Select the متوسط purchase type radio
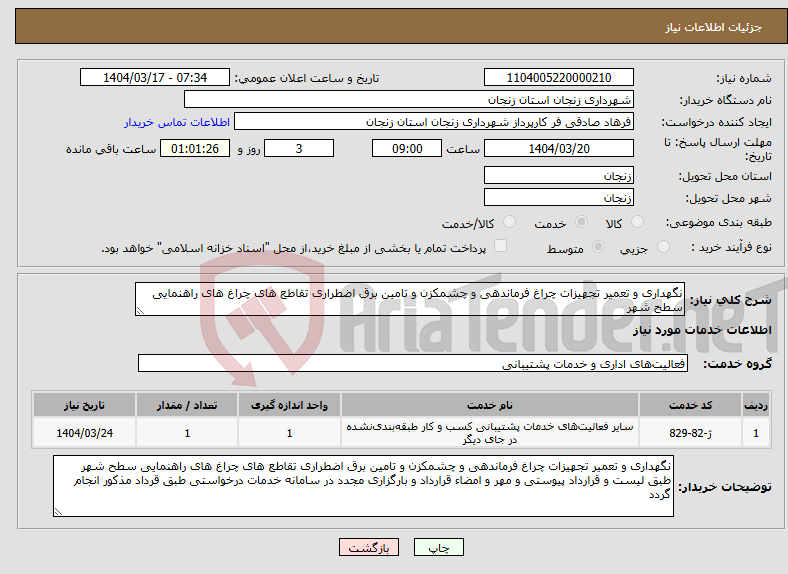 (x=598, y=247)
